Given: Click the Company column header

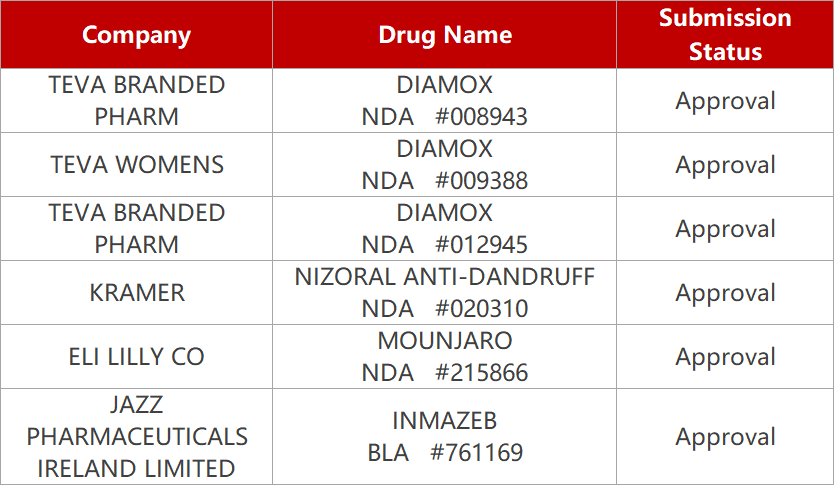Looking at the screenshot, I should [136, 35].
